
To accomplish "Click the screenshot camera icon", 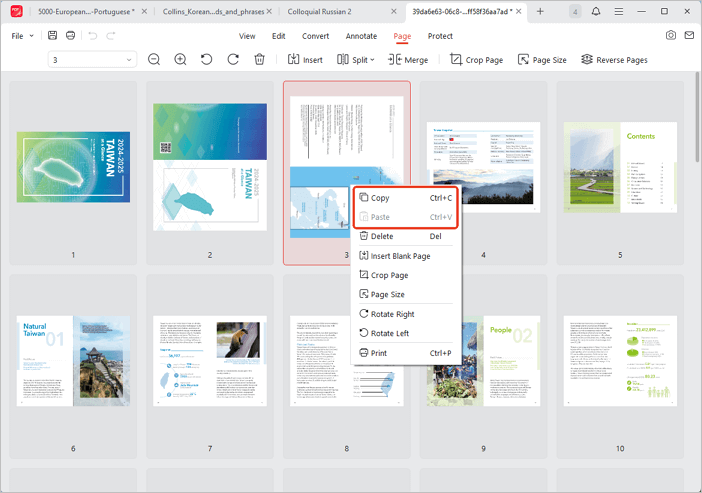I will [x=671, y=36].
